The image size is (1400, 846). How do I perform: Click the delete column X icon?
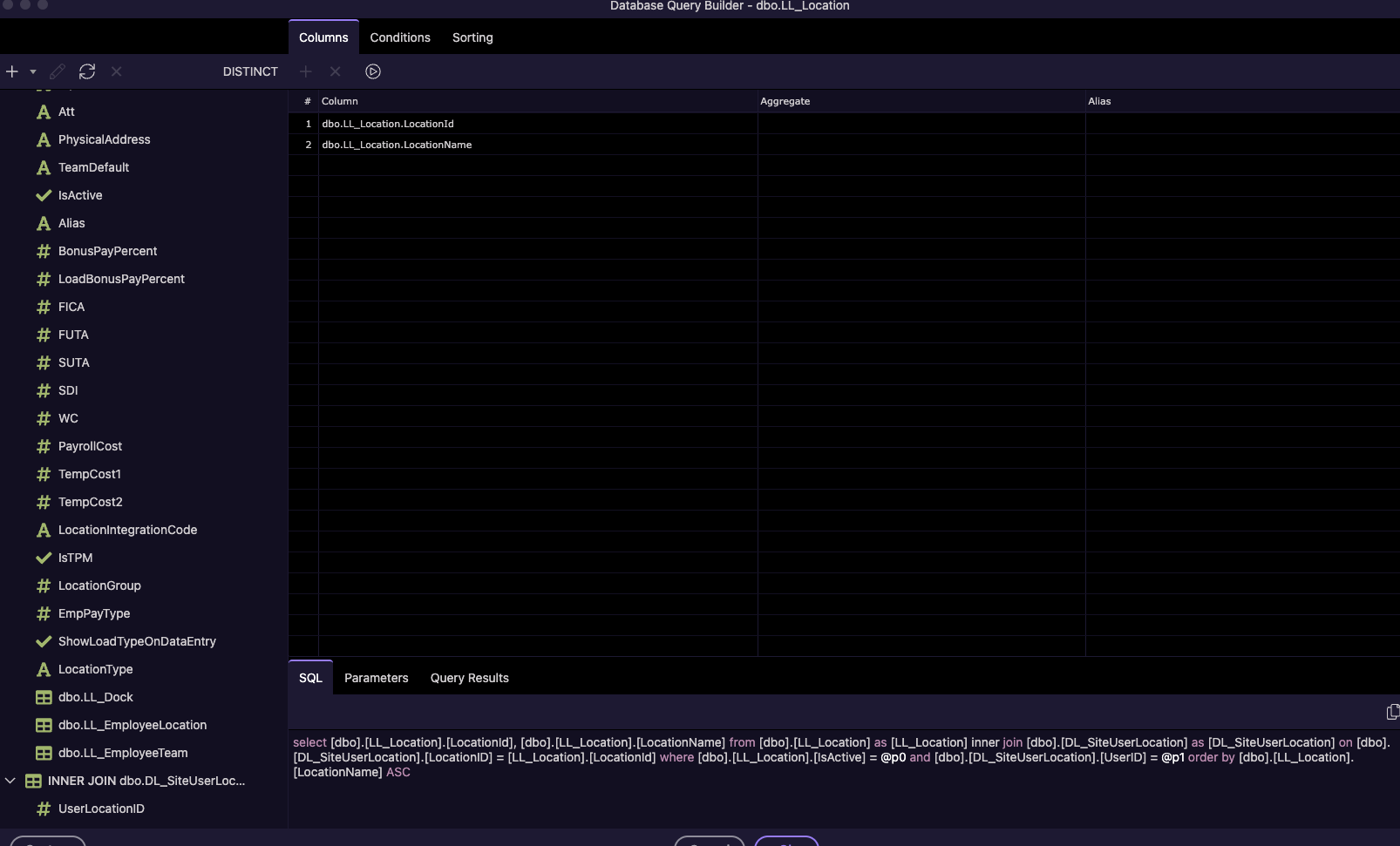336,71
